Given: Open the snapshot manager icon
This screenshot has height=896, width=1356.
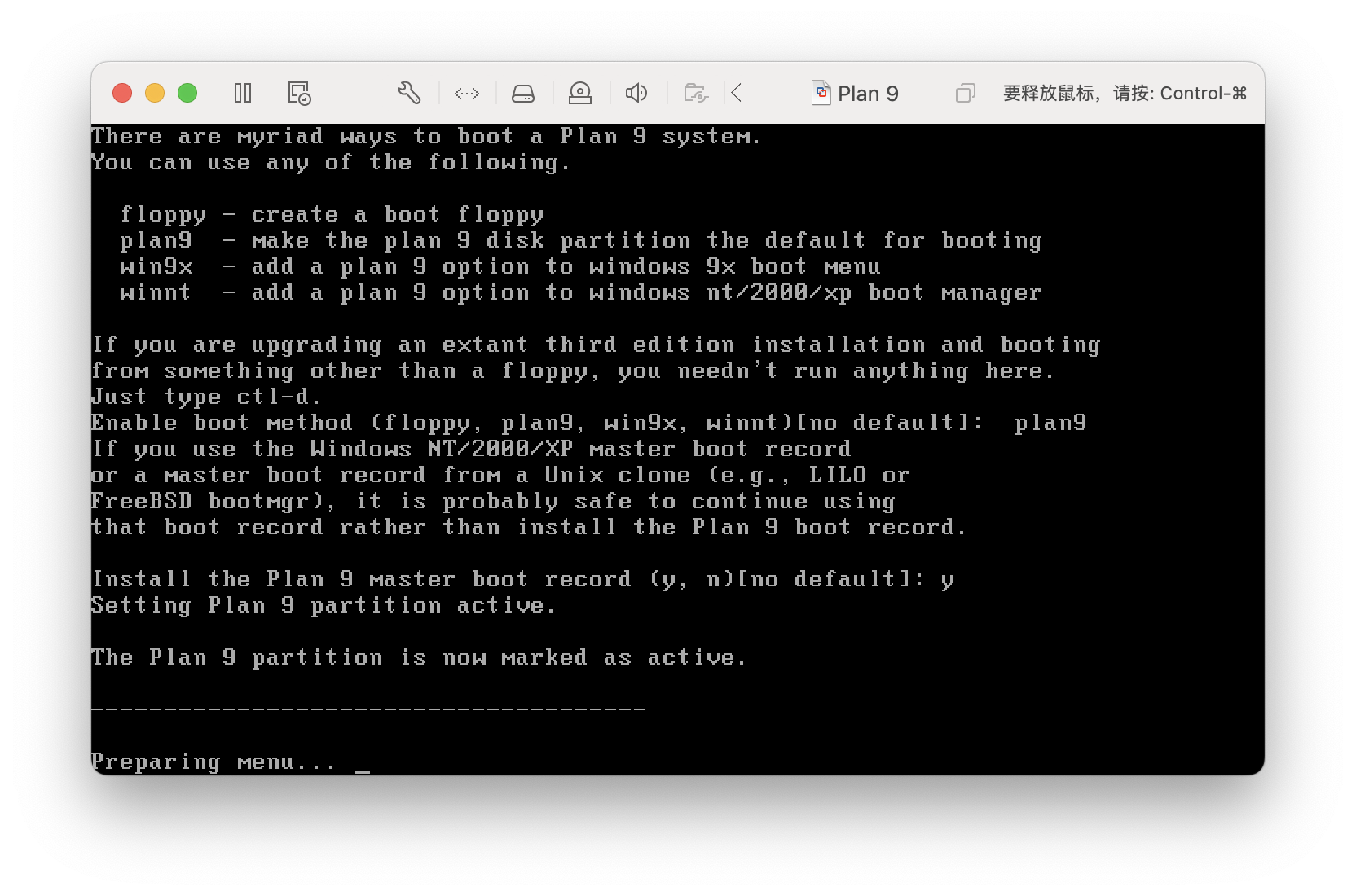Looking at the screenshot, I should pos(299,93).
